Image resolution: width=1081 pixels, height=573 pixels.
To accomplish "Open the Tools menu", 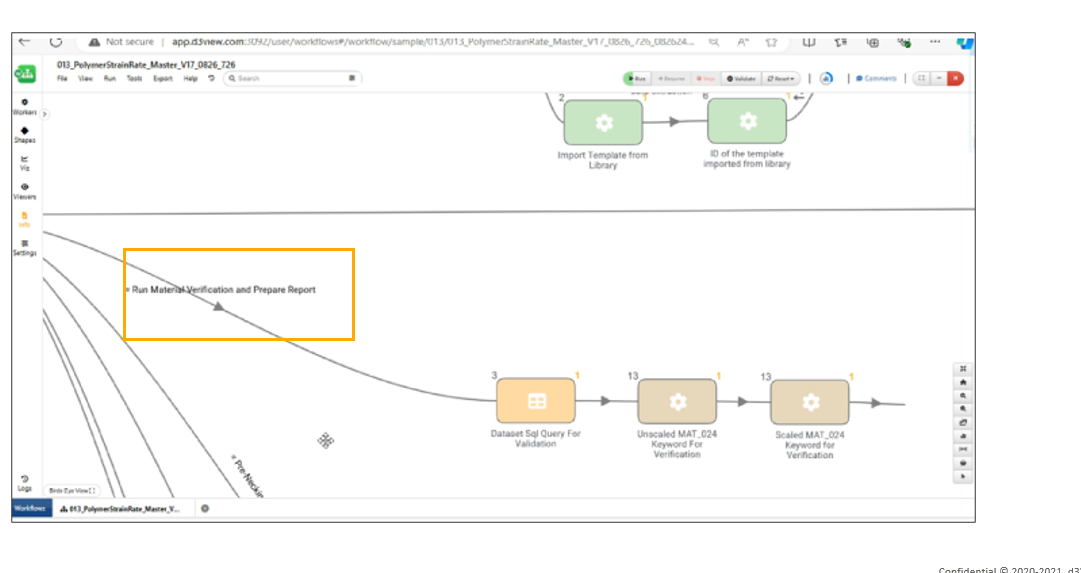I will click(x=134, y=79).
